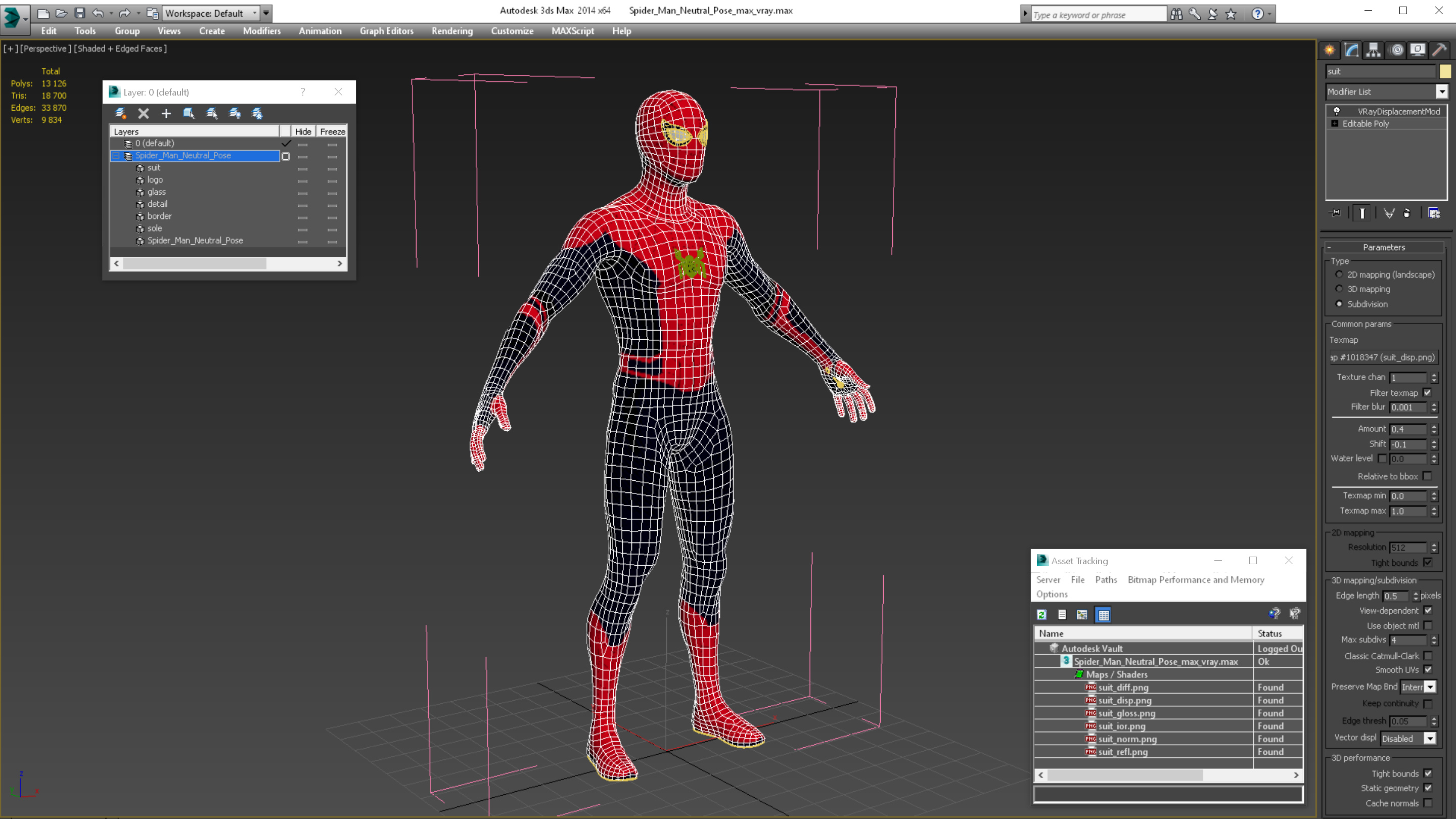Screen dimensions: 1456x819
Task: Toggle Static geometry checkbox
Action: pos(1428,788)
